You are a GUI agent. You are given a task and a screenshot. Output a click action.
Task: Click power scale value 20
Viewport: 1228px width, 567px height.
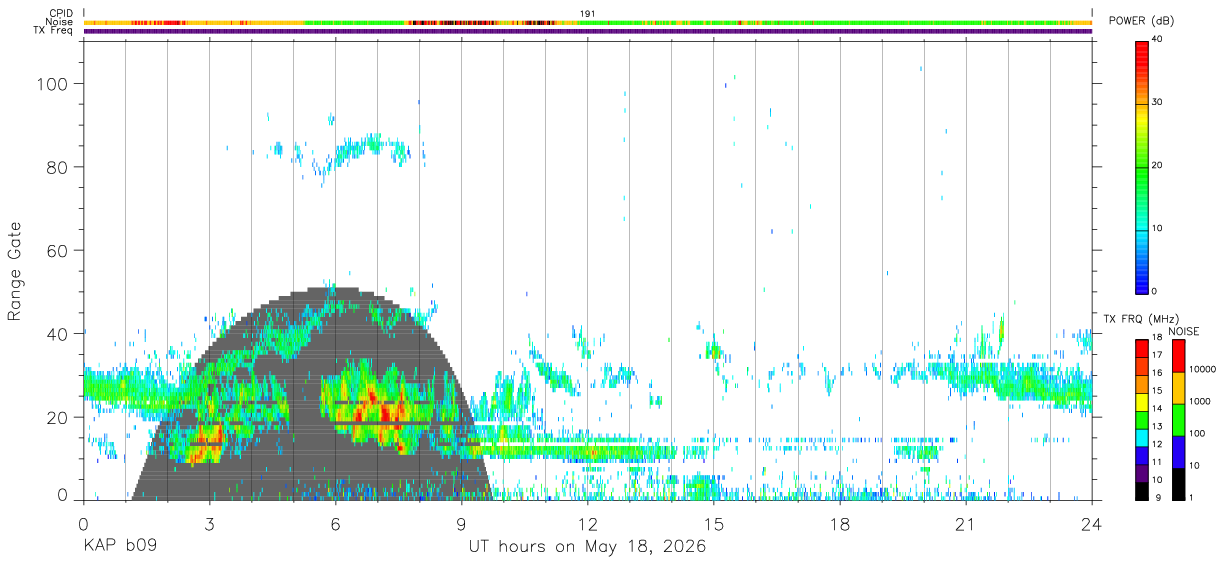[1159, 166]
